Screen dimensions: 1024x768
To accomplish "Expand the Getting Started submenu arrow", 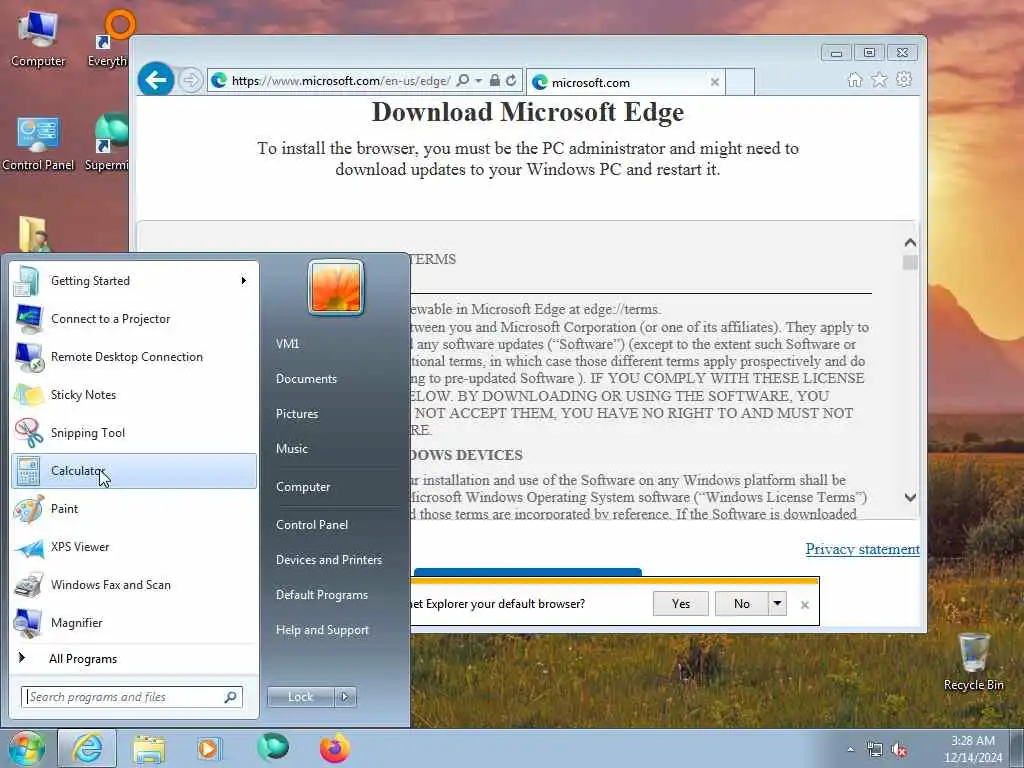I will [244, 281].
